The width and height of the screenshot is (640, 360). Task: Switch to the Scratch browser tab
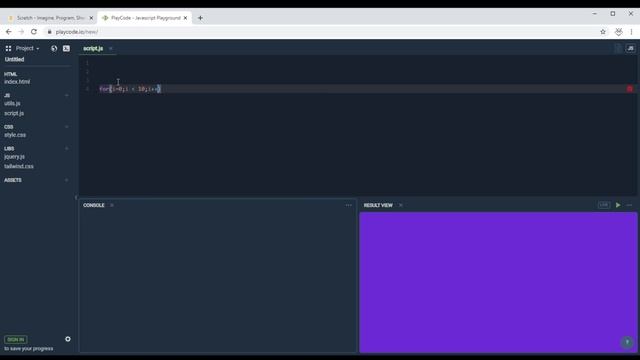tap(51, 18)
